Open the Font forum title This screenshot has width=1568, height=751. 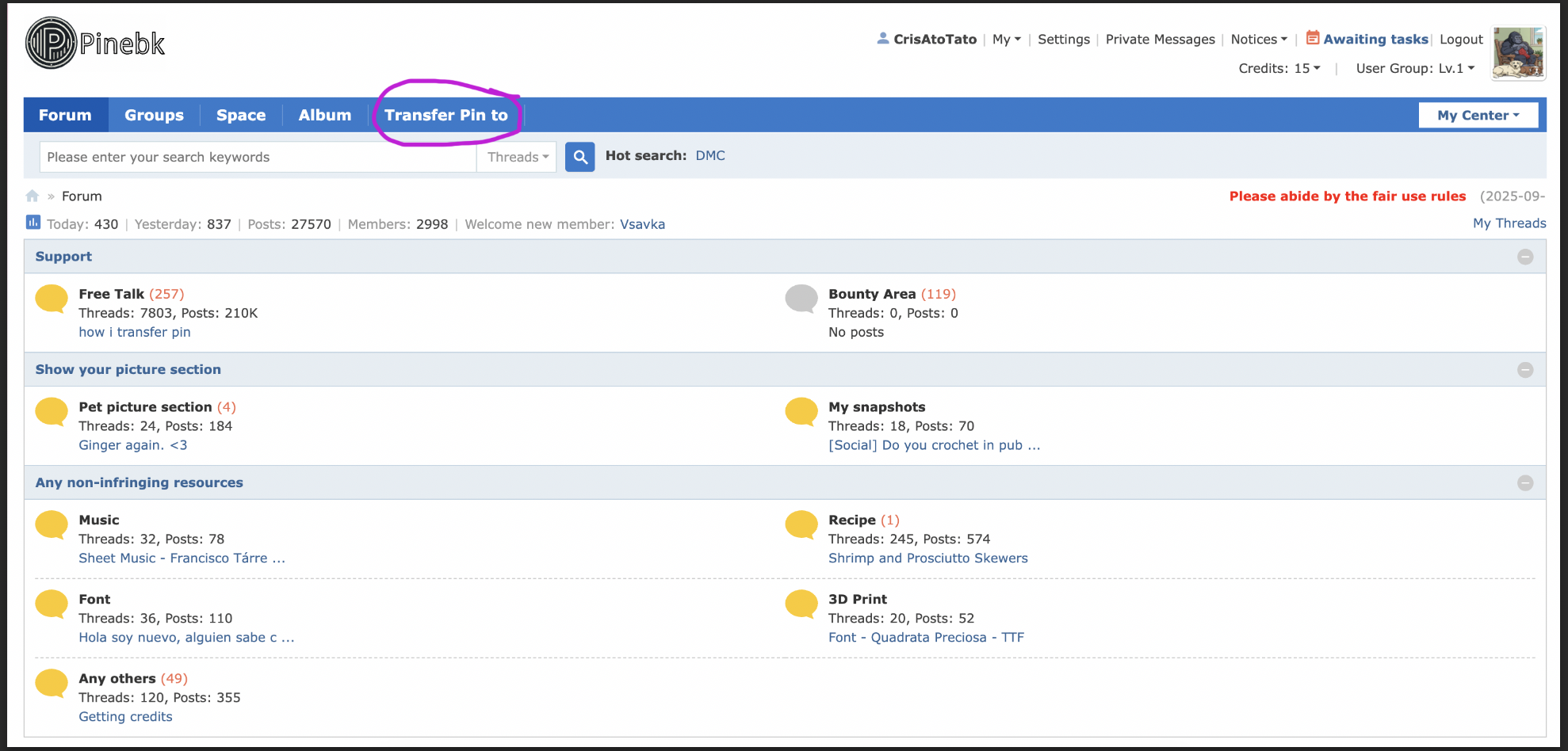point(94,600)
